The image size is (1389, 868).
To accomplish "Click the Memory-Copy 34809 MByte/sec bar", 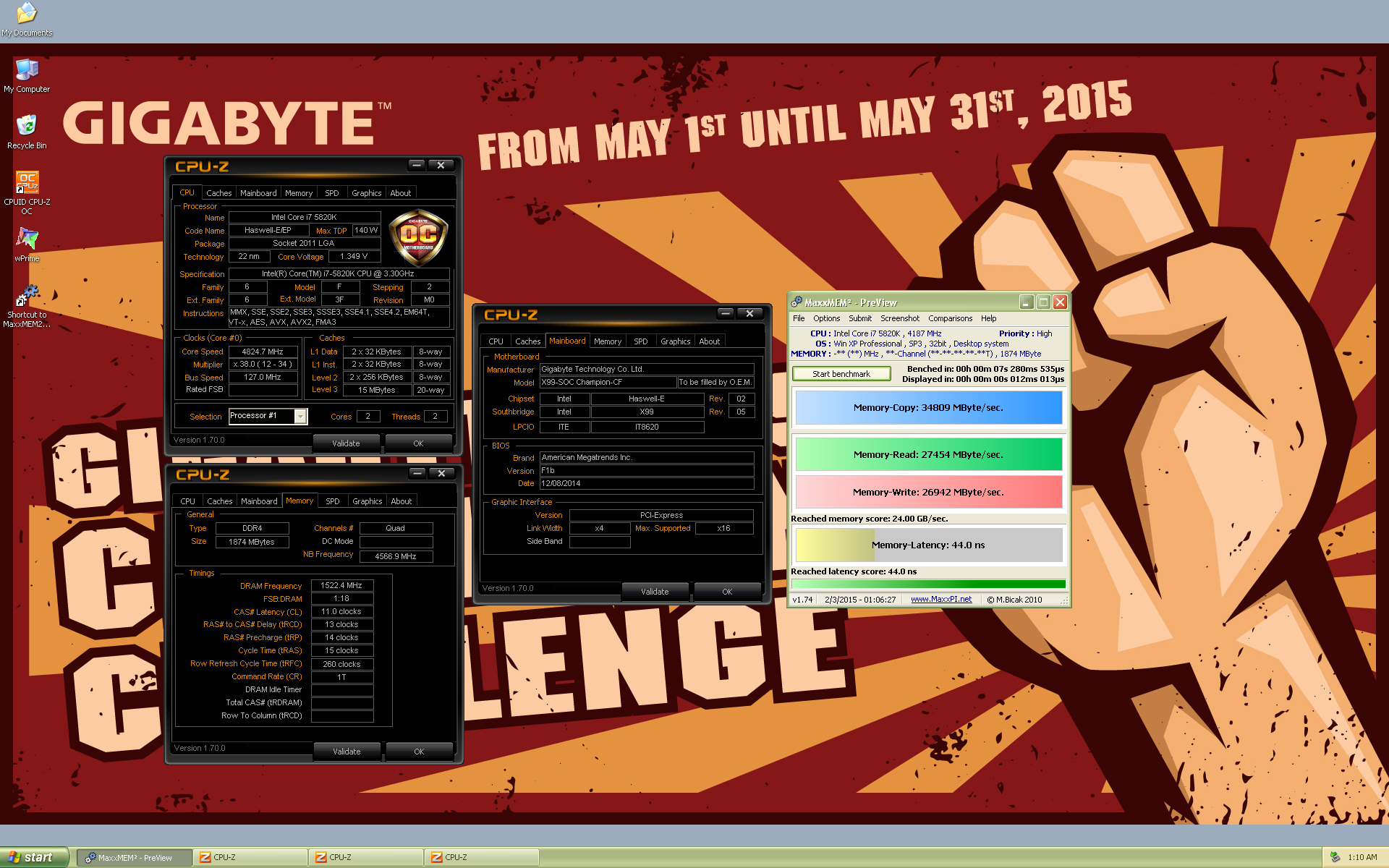I will pos(929,407).
